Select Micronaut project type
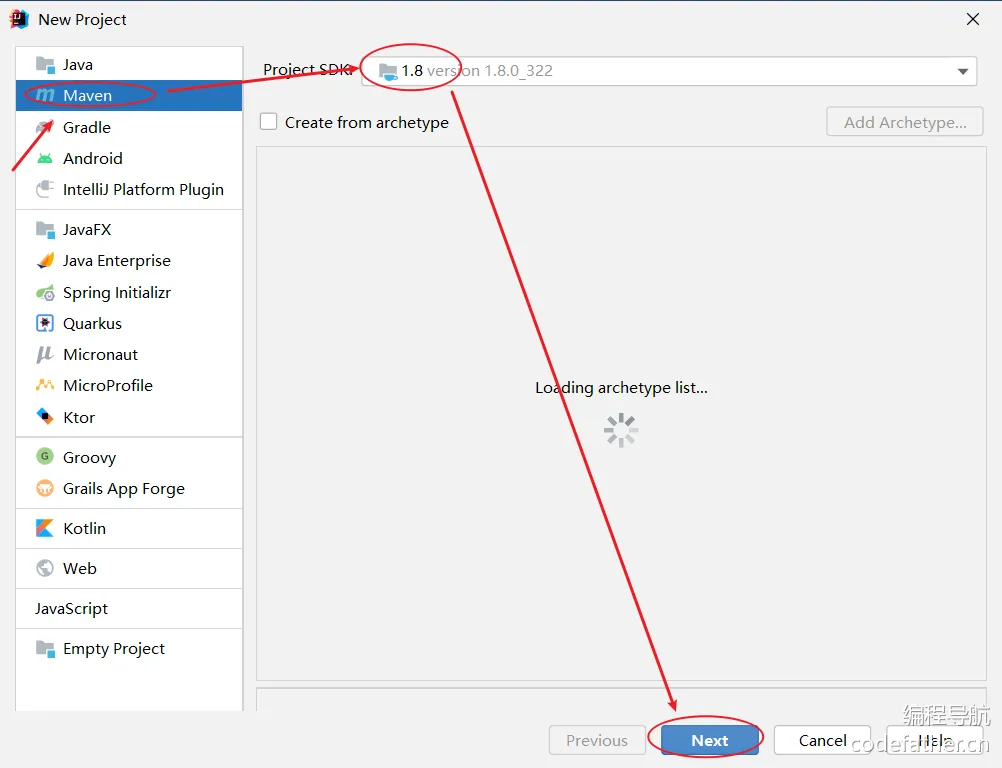Screen dimensions: 1002x768 pos(129,355)
